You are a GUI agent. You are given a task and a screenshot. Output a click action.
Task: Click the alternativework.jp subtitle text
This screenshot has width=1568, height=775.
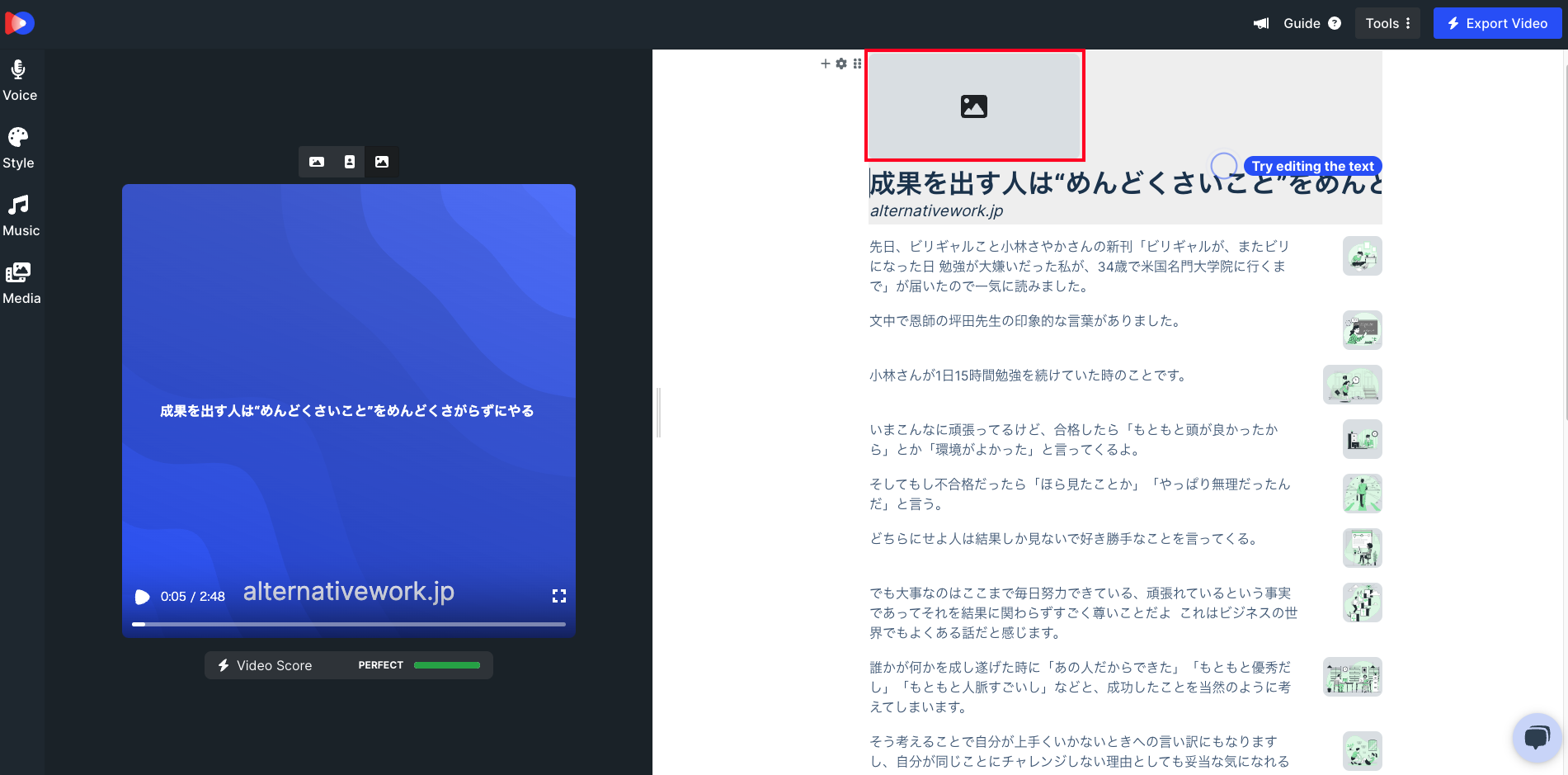coord(936,211)
